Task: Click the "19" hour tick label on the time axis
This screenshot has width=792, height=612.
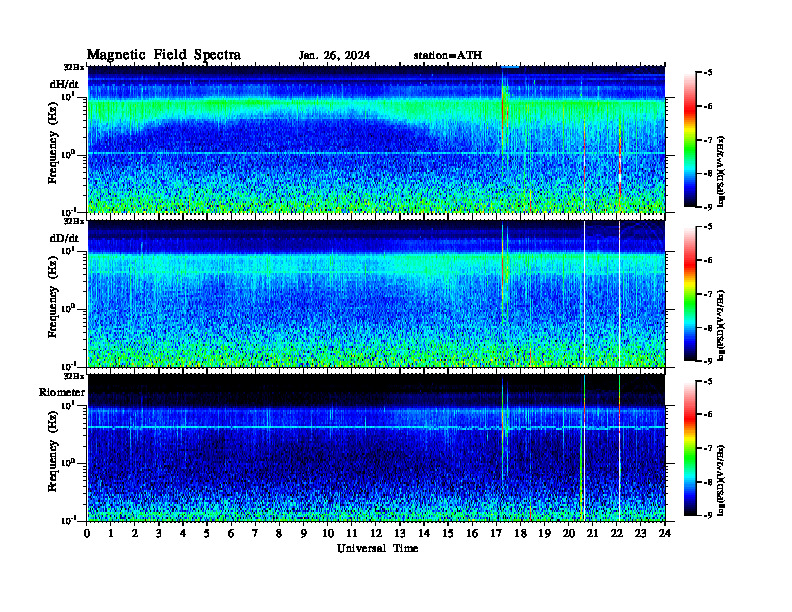Action: pyautogui.click(x=544, y=534)
